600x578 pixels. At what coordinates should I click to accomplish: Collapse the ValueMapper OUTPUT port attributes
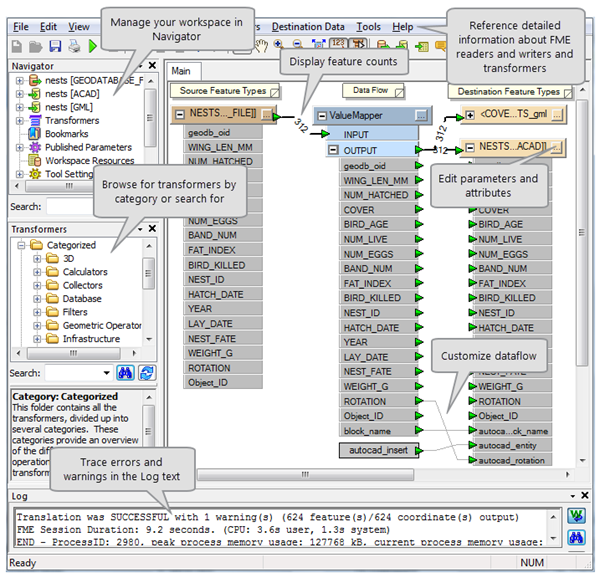335,150
